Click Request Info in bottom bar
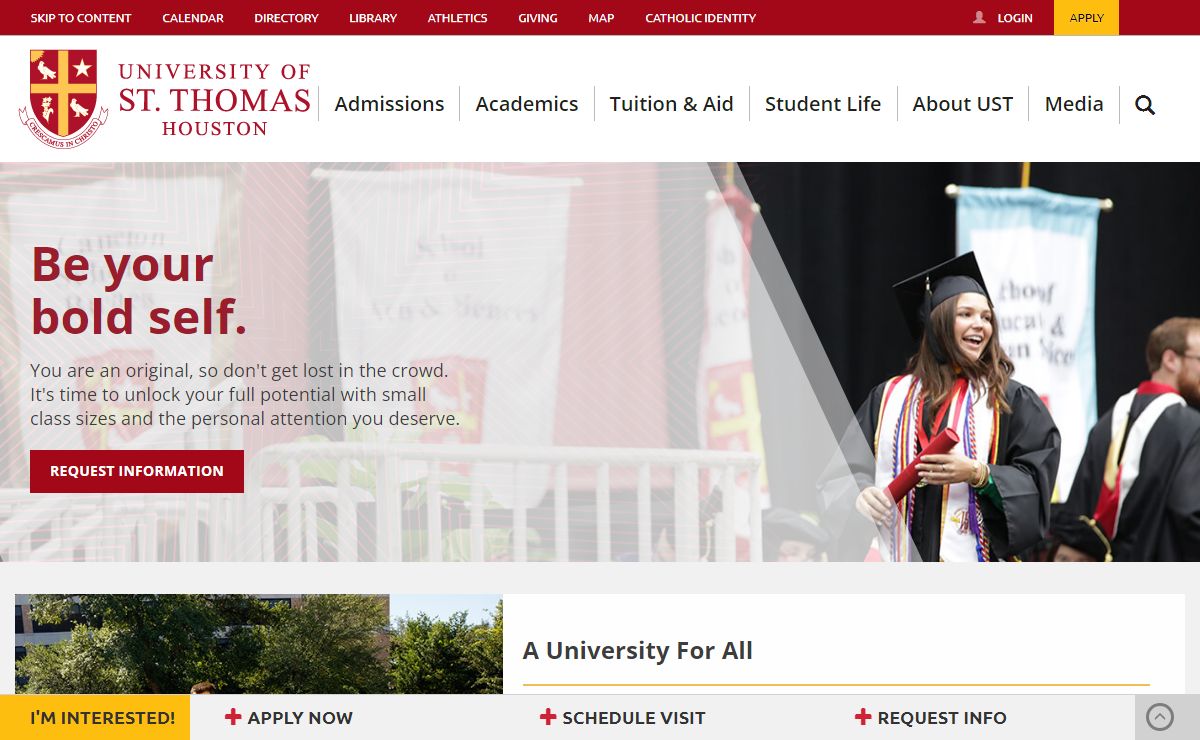Image resolution: width=1200 pixels, height=740 pixels. (x=931, y=717)
